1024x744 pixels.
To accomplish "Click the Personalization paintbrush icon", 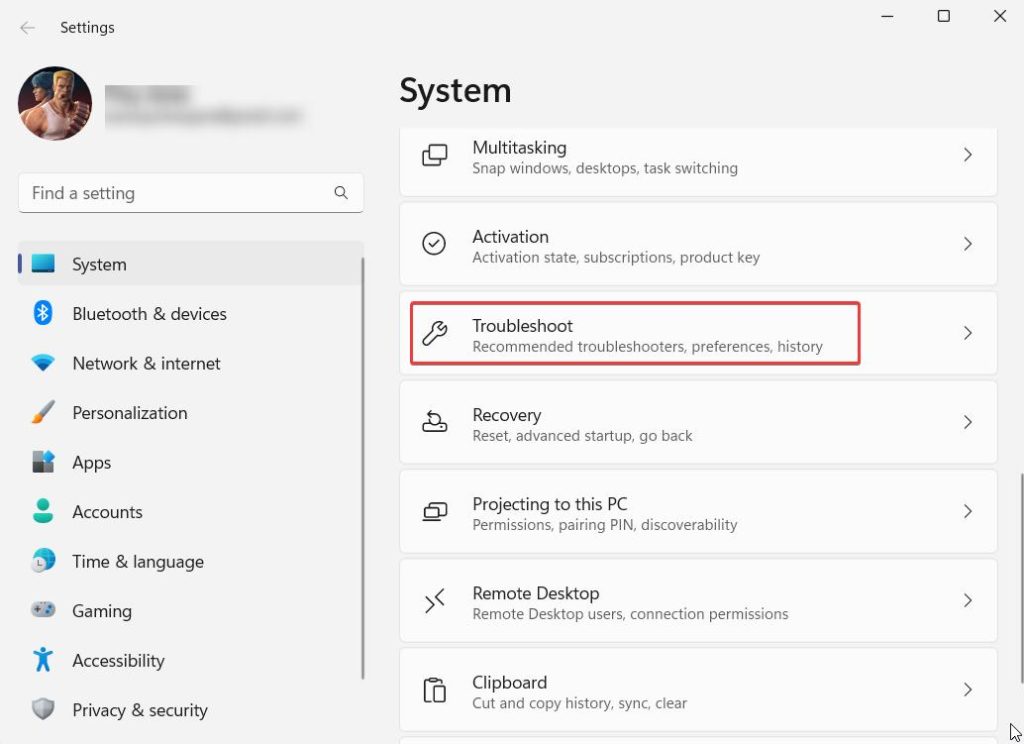I will click(x=43, y=413).
